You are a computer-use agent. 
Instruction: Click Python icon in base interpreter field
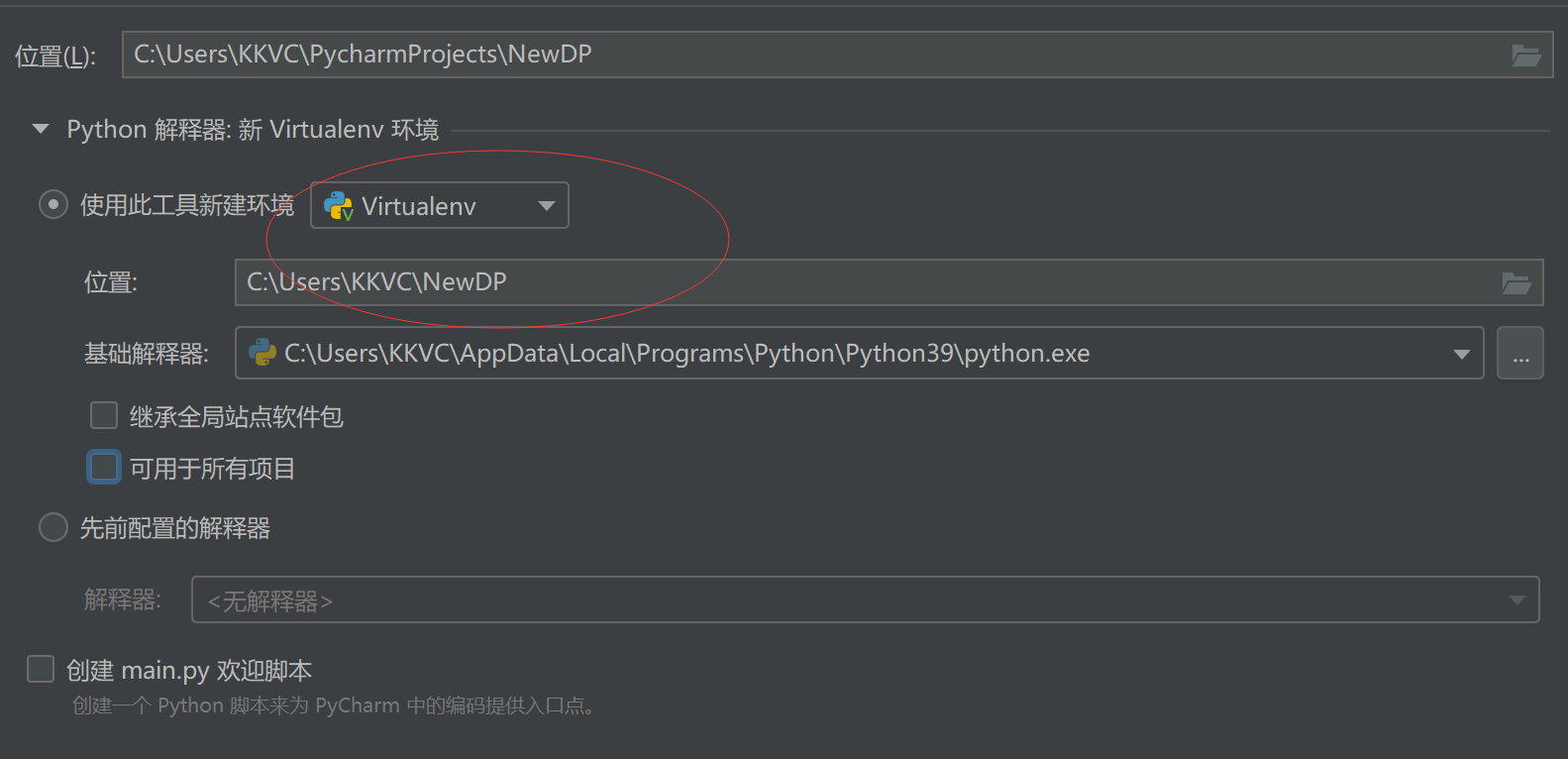click(262, 353)
